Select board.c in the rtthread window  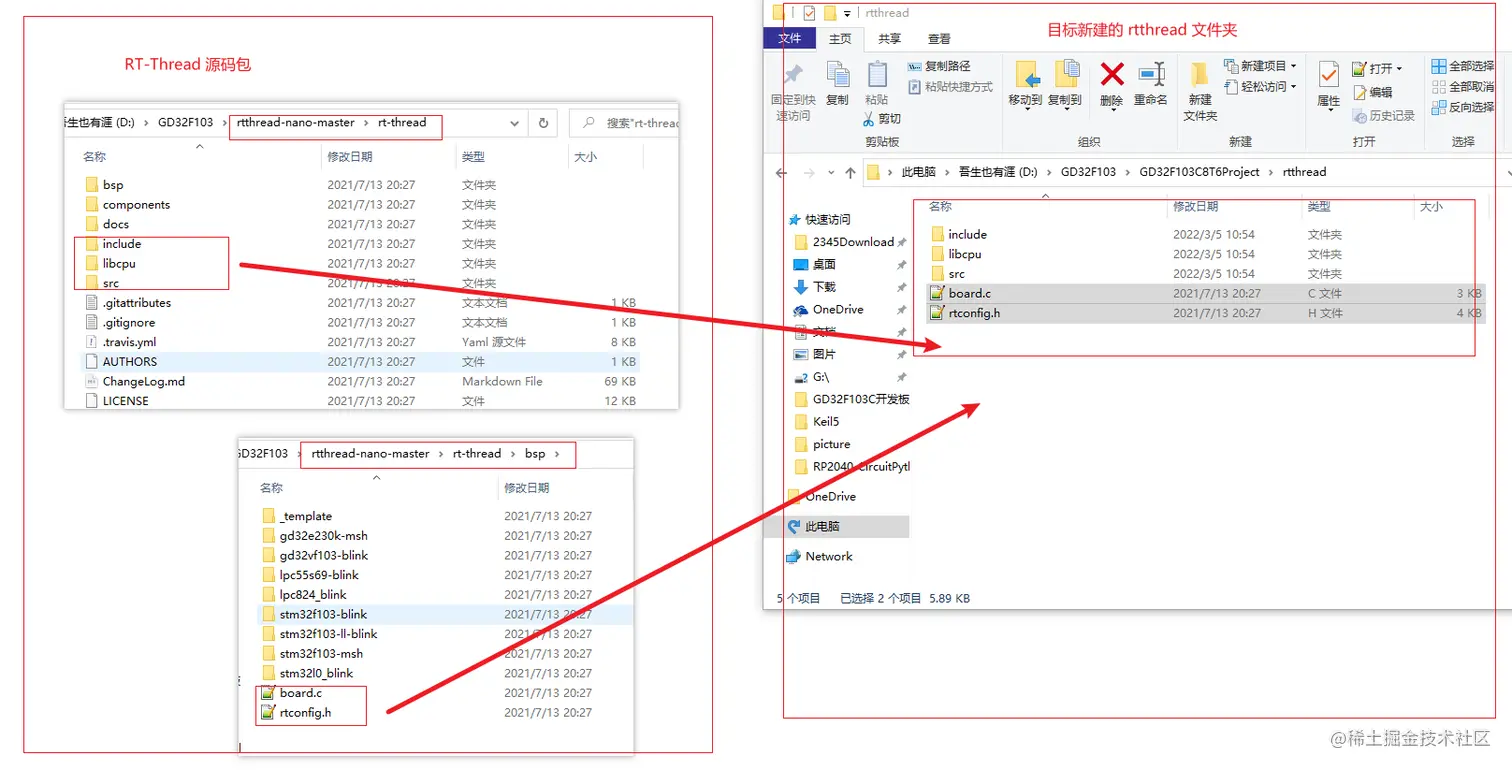tap(1205, 293)
